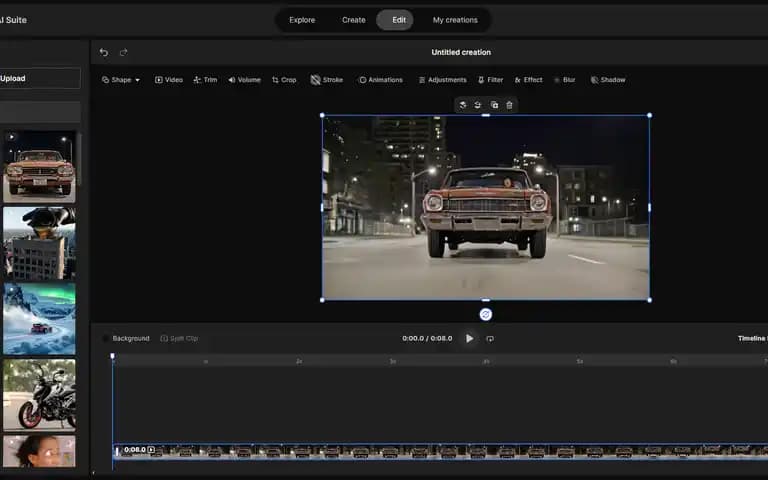The image size is (768, 480).
Task: Click the Untitled creation title
Action: coord(461,52)
